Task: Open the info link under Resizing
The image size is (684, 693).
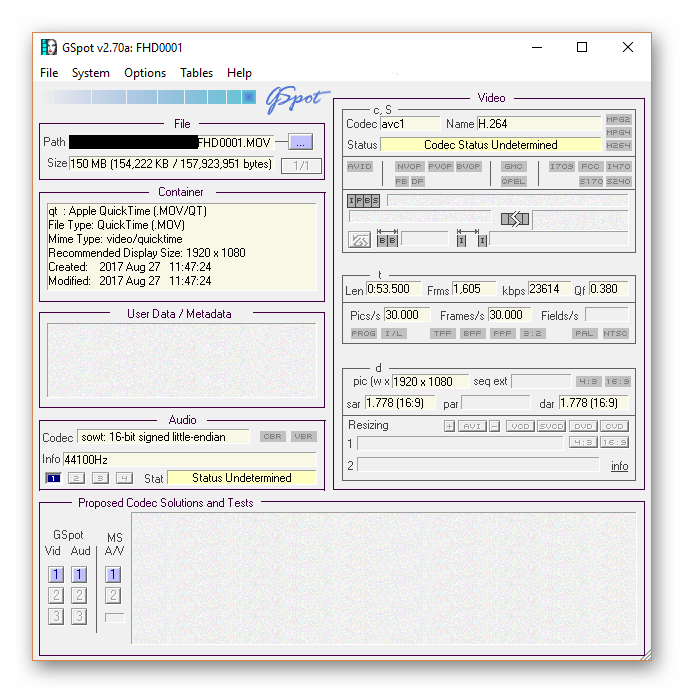Action: pyautogui.click(x=620, y=466)
